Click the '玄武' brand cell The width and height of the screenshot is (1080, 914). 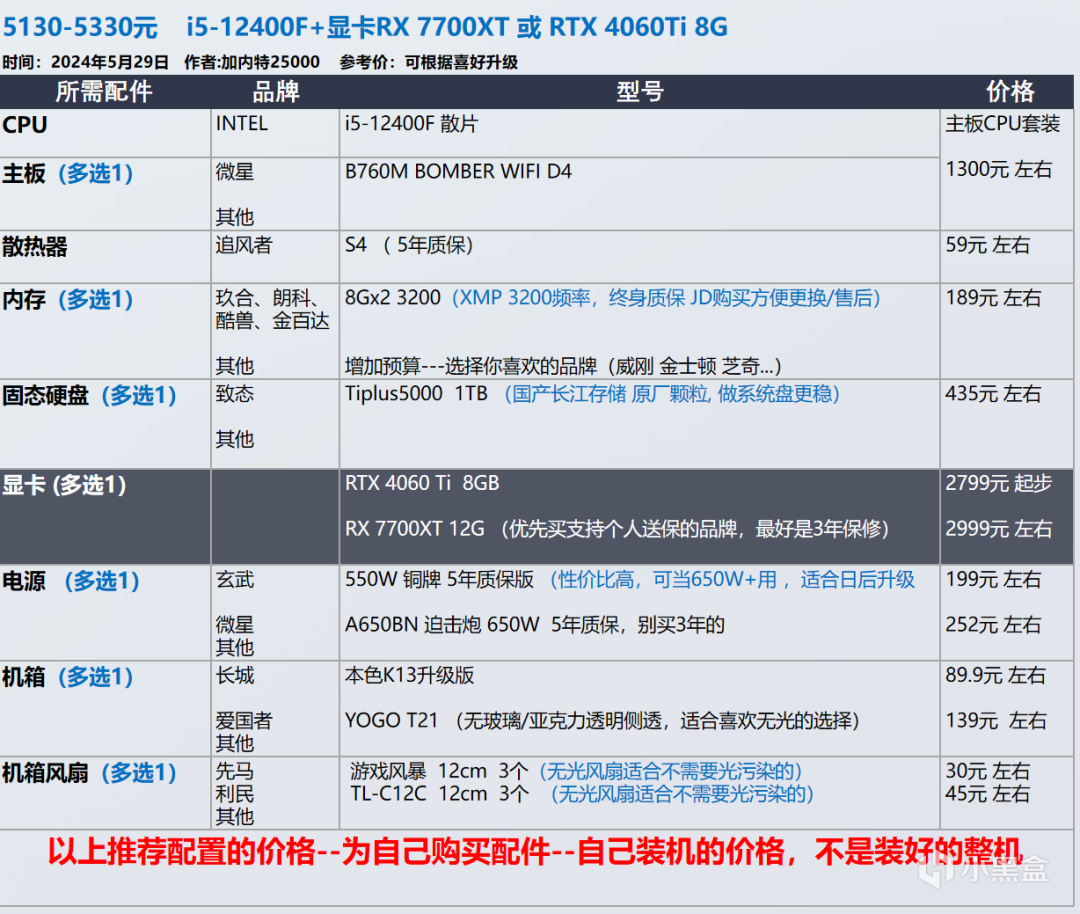(x=235, y=580)
